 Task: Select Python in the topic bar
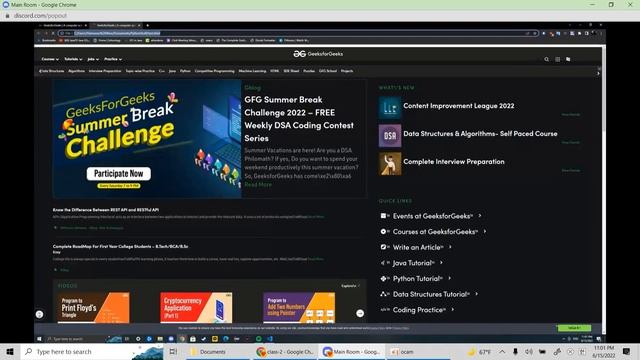pyautogui.click(x=185, y=71)
